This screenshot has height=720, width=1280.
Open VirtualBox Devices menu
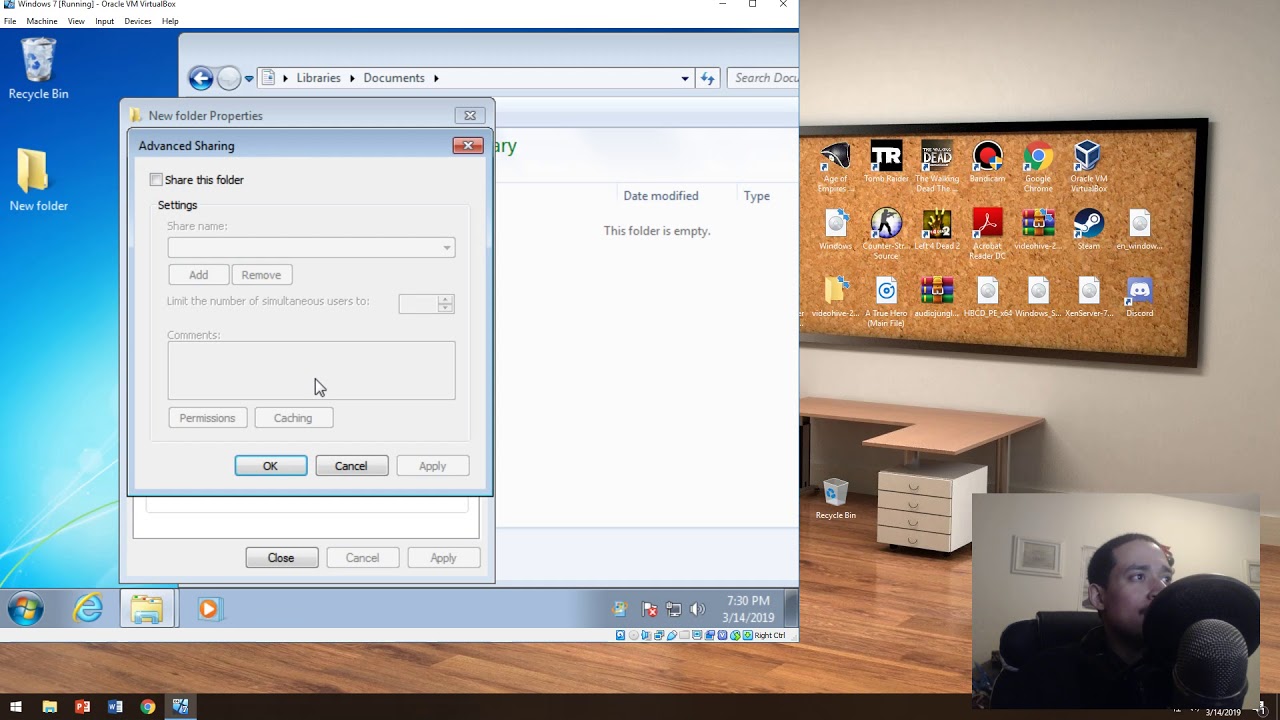click(x=138, y=21)
